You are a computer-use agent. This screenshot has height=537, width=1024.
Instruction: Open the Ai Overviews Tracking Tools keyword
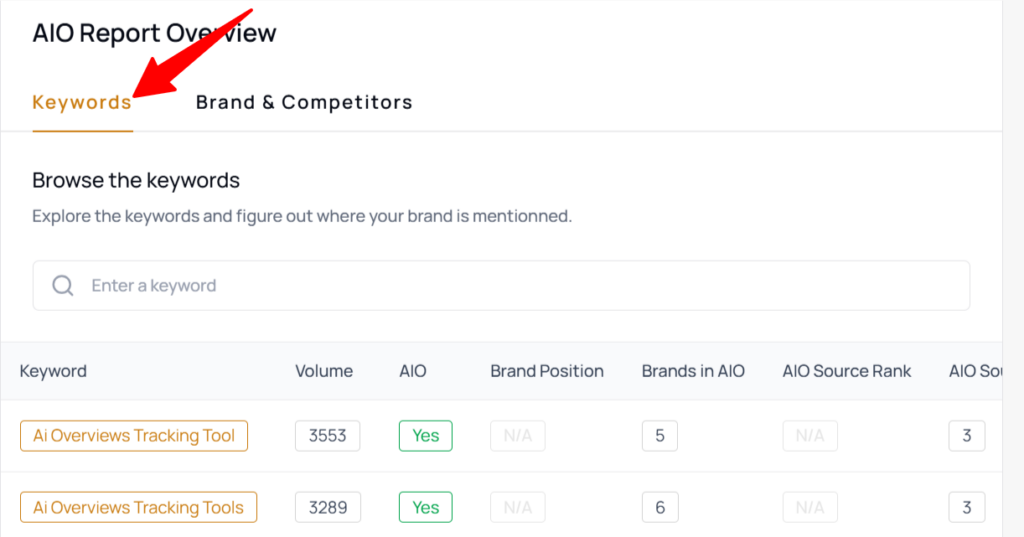[138, 507]
